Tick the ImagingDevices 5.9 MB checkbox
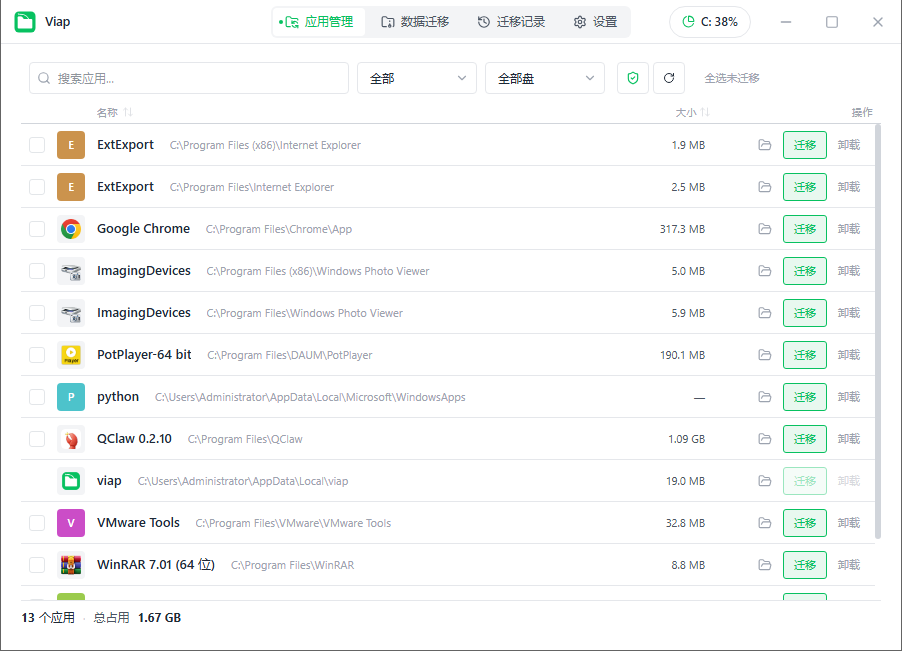This screenshot has height=651, width=902. (37, 313)
